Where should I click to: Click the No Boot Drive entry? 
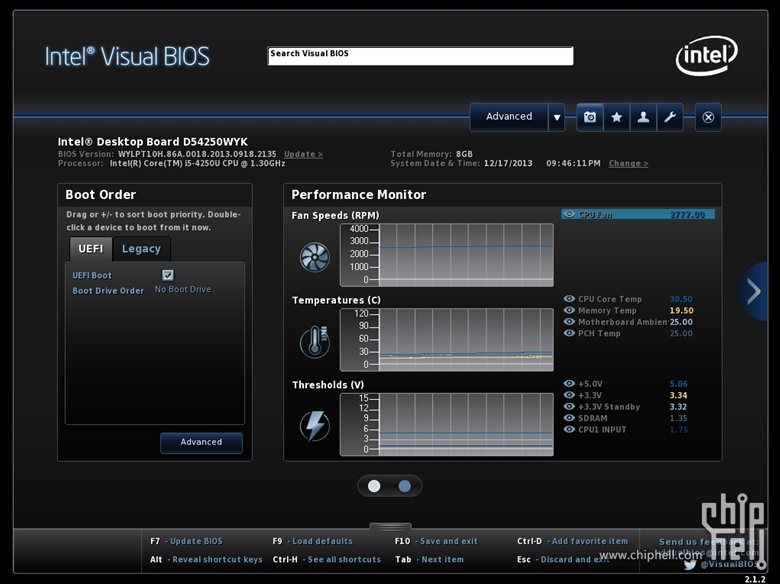tap(183, 290)
